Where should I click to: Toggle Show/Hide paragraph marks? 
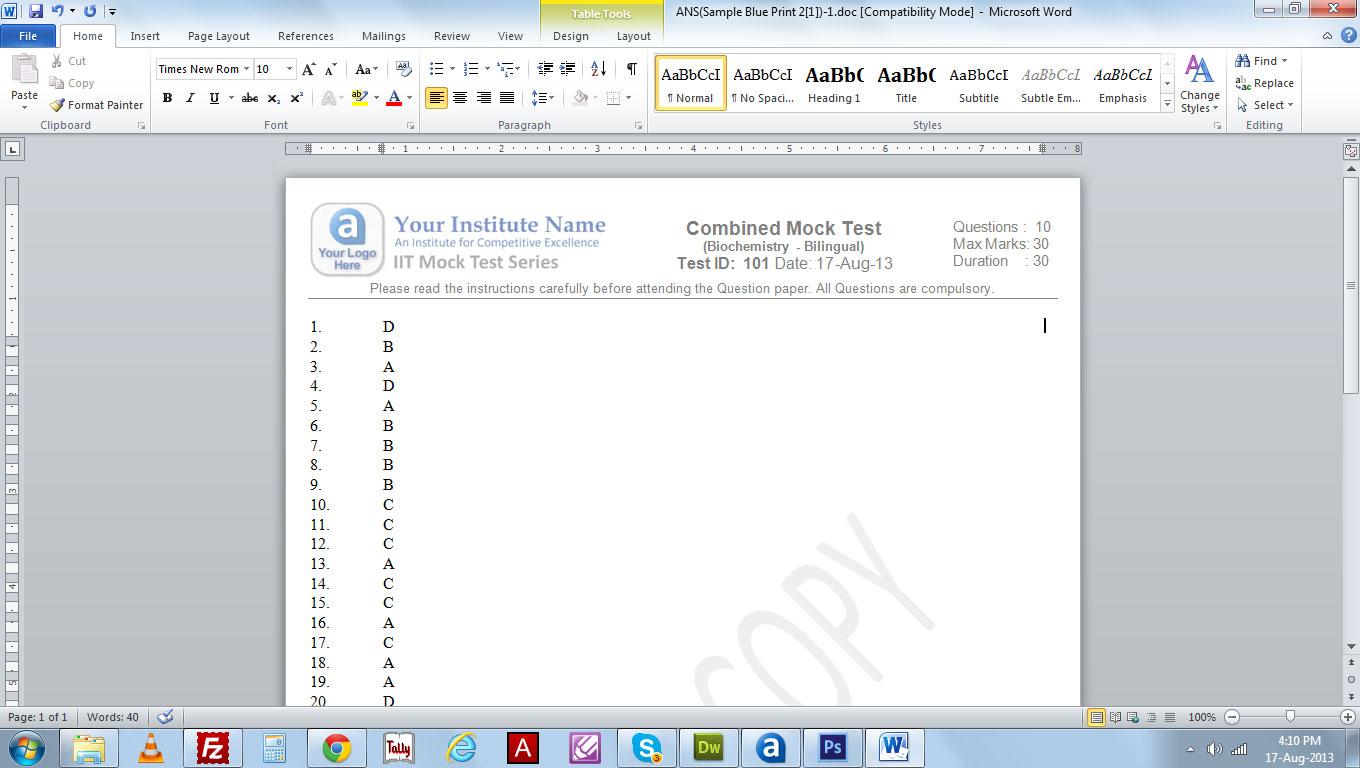(x=631, y=69)
